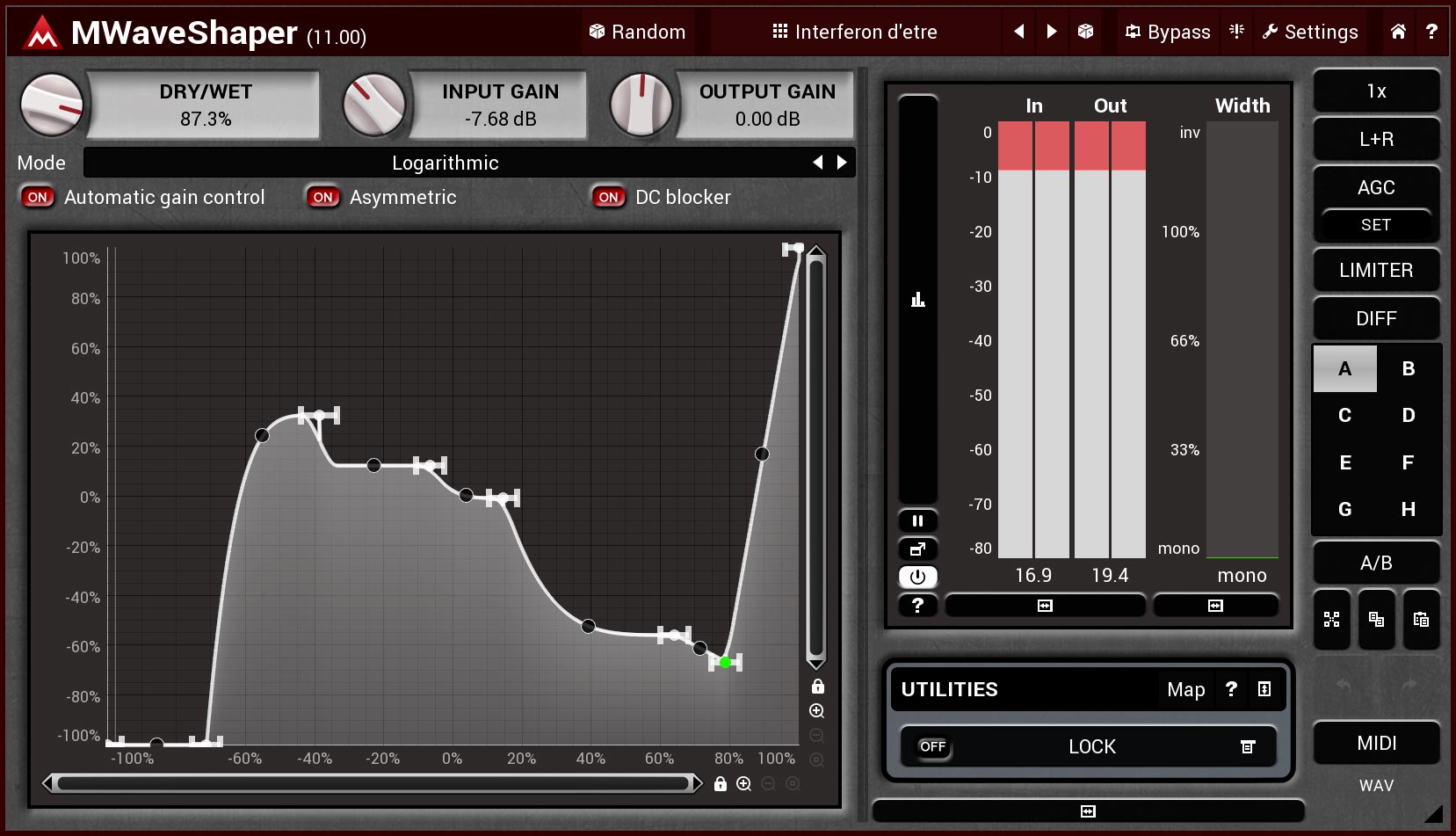The image size is (1456, 836).
Task: Click the AGC SET button
Action: click(x=1376, y=225)
